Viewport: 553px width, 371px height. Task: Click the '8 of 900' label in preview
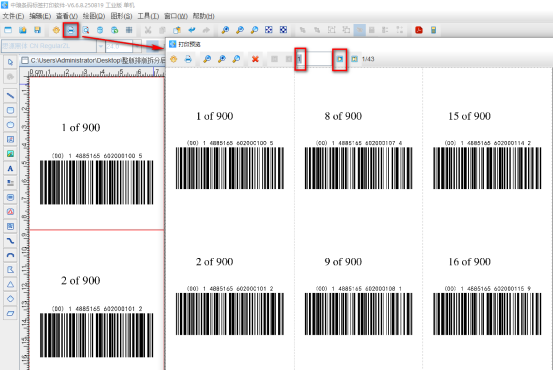[343, 116]
